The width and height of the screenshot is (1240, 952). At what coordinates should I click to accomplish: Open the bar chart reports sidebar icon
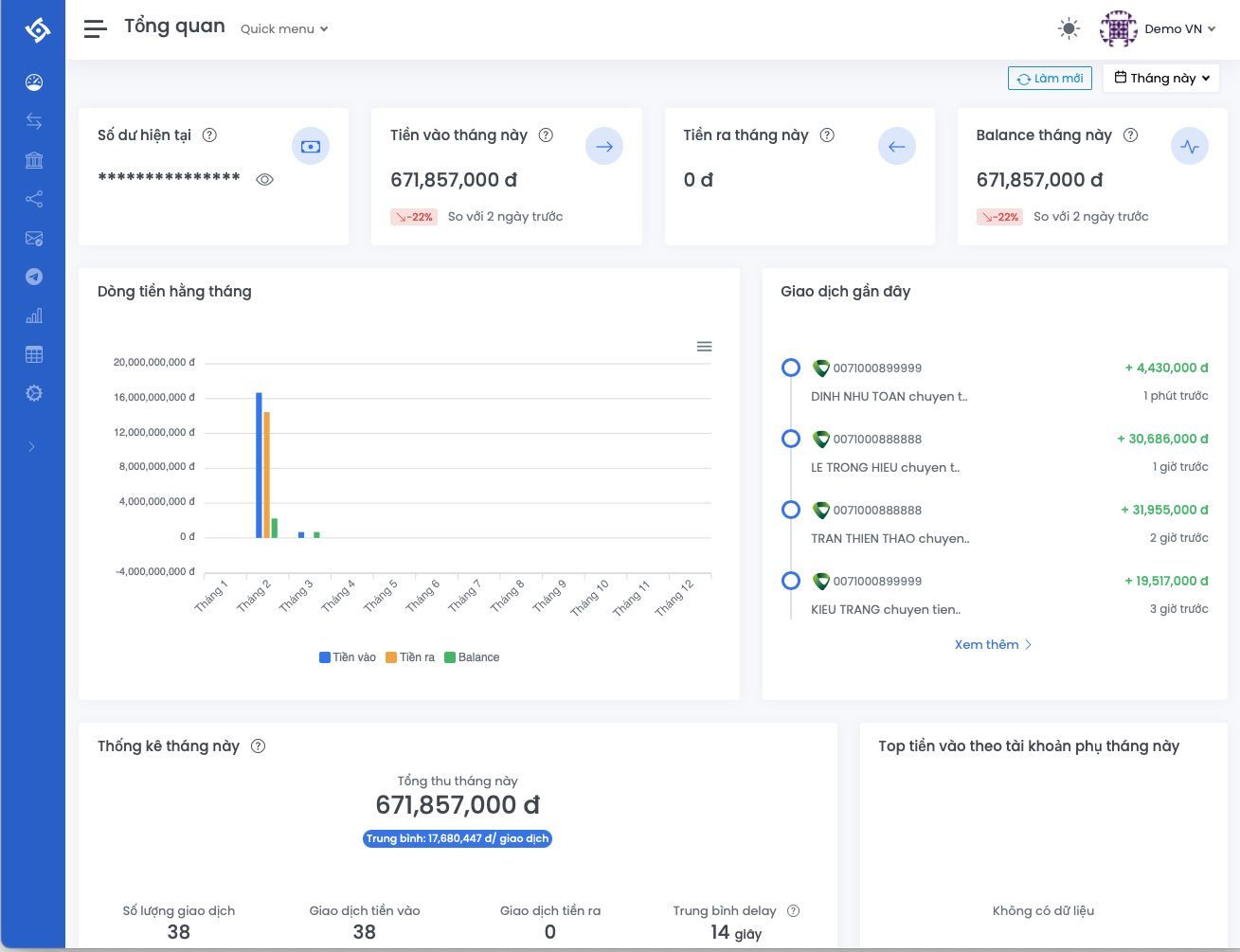(x=34, y=315)
